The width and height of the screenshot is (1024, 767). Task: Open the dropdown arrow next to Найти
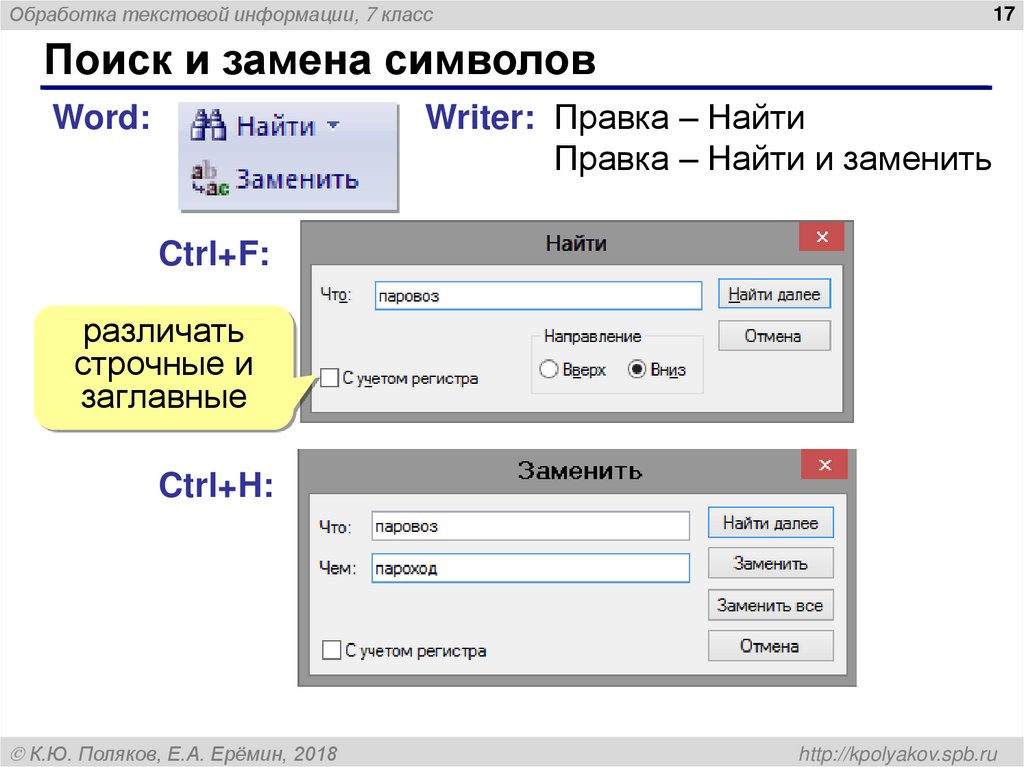(333, 124)
